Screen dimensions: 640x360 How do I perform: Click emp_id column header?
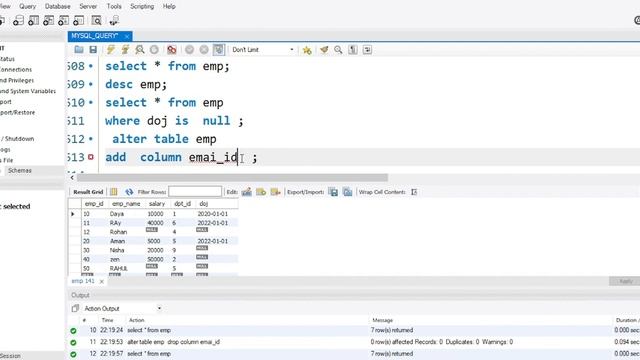tap(94, 204)
